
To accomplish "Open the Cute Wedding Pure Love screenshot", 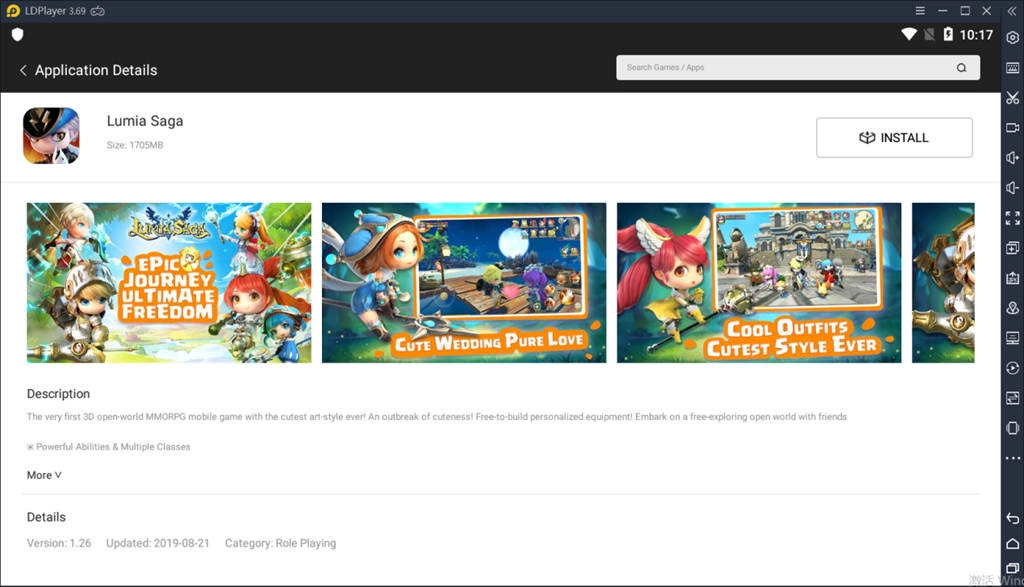I will pos(463,282).
